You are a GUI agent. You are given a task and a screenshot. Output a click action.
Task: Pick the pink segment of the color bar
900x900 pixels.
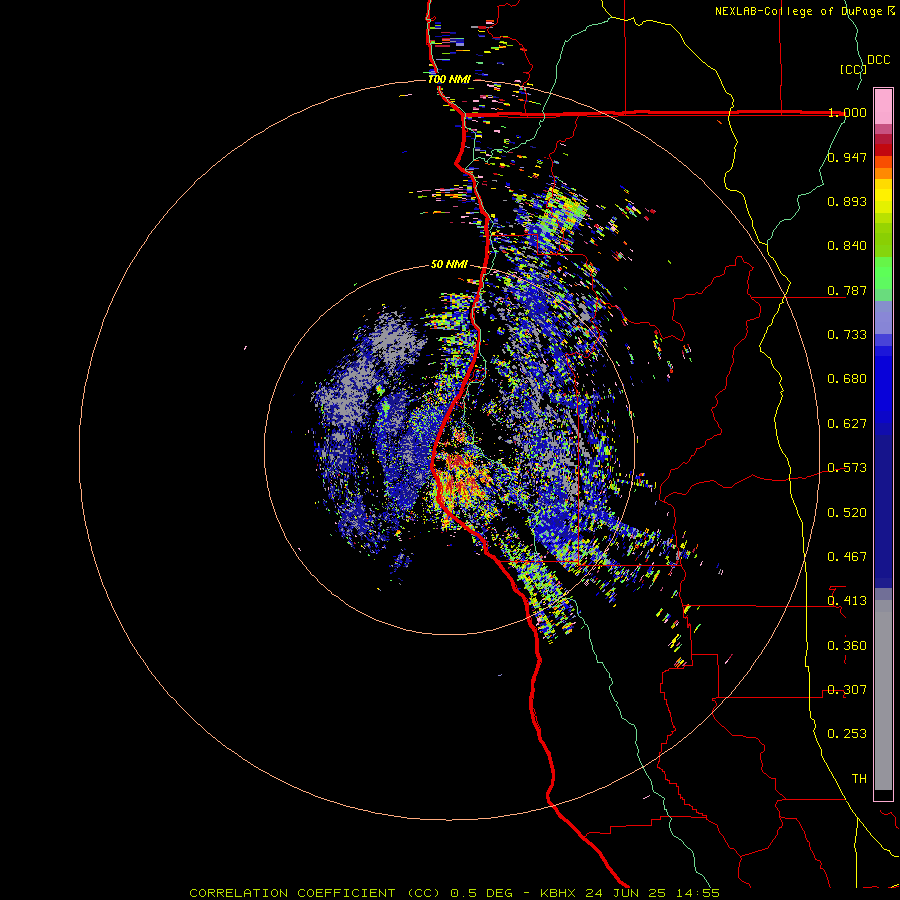[883, 106]
